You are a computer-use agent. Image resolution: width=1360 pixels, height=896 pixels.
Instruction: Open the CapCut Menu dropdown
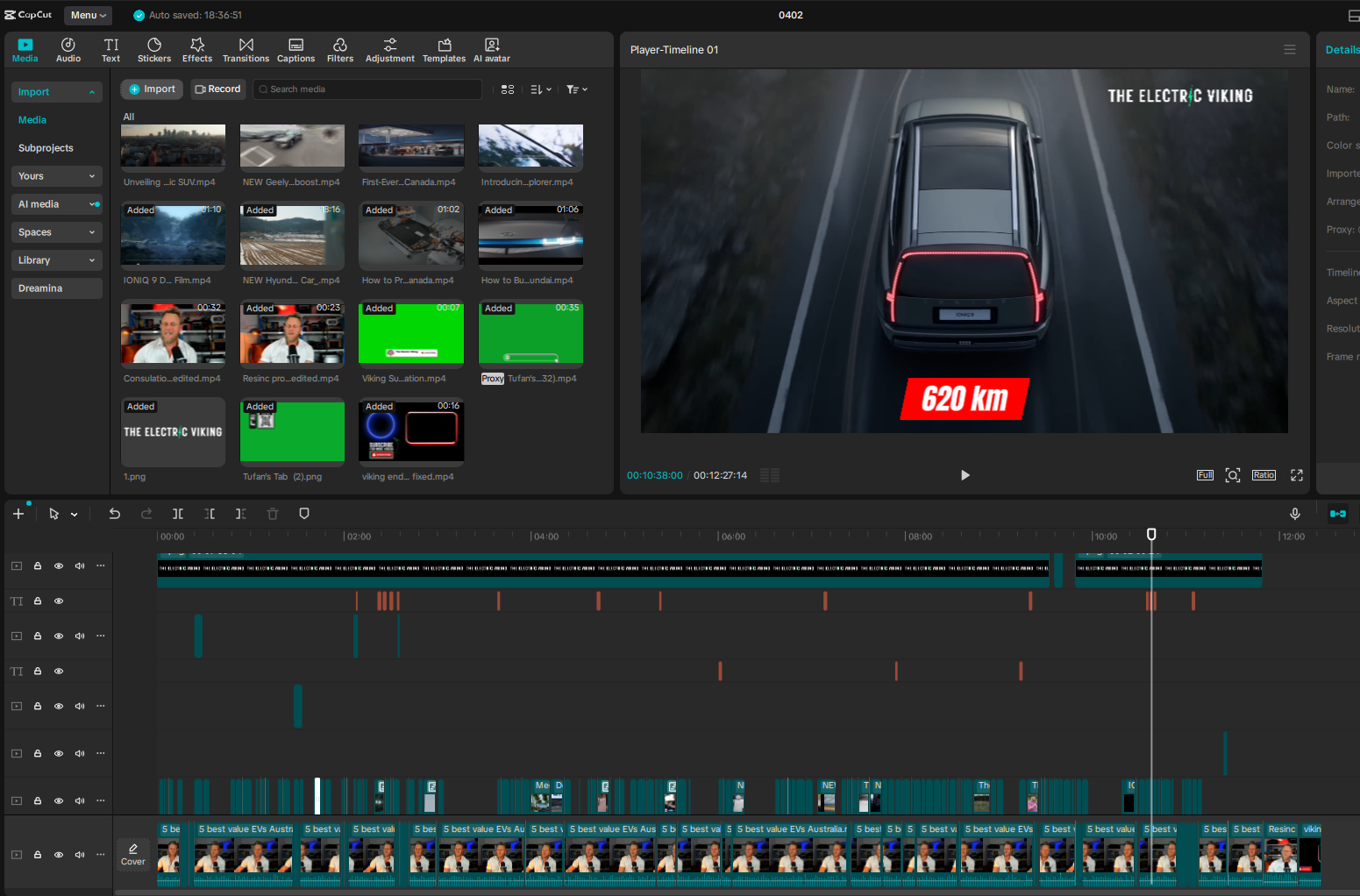tap(88, 14)
